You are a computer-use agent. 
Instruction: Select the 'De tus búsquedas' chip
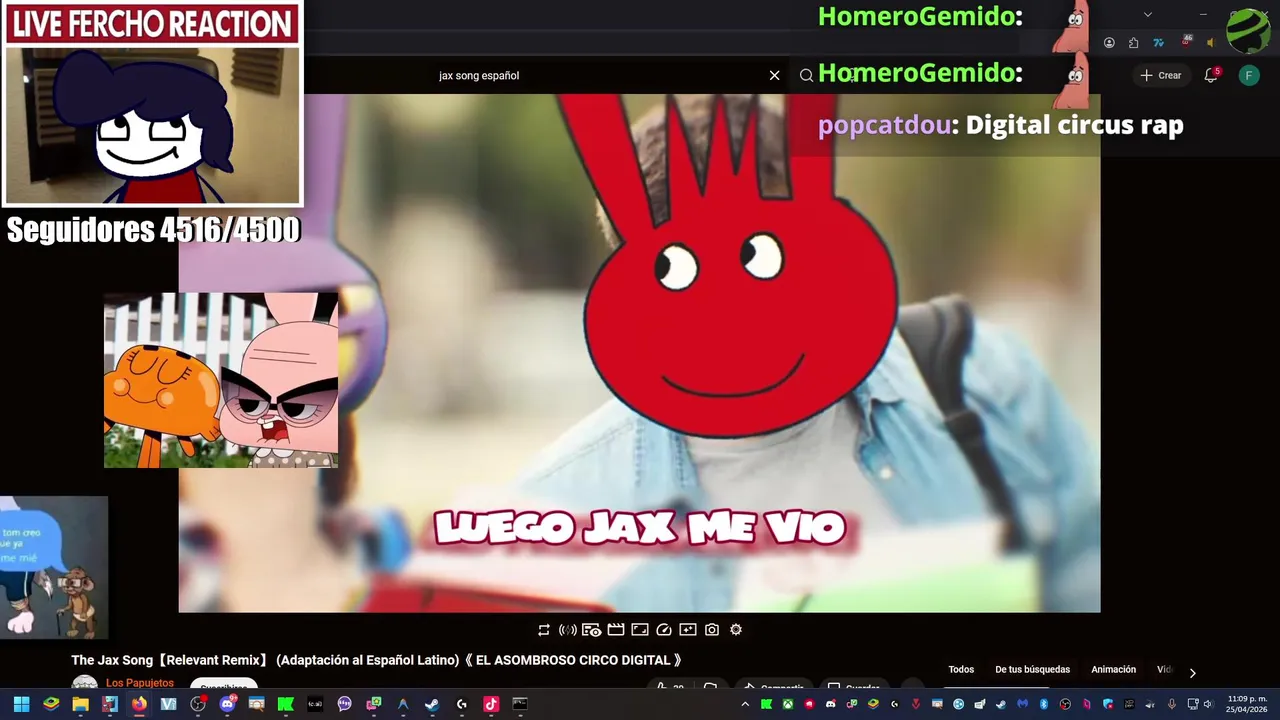pyautogui.click(x=1032, y=670)
